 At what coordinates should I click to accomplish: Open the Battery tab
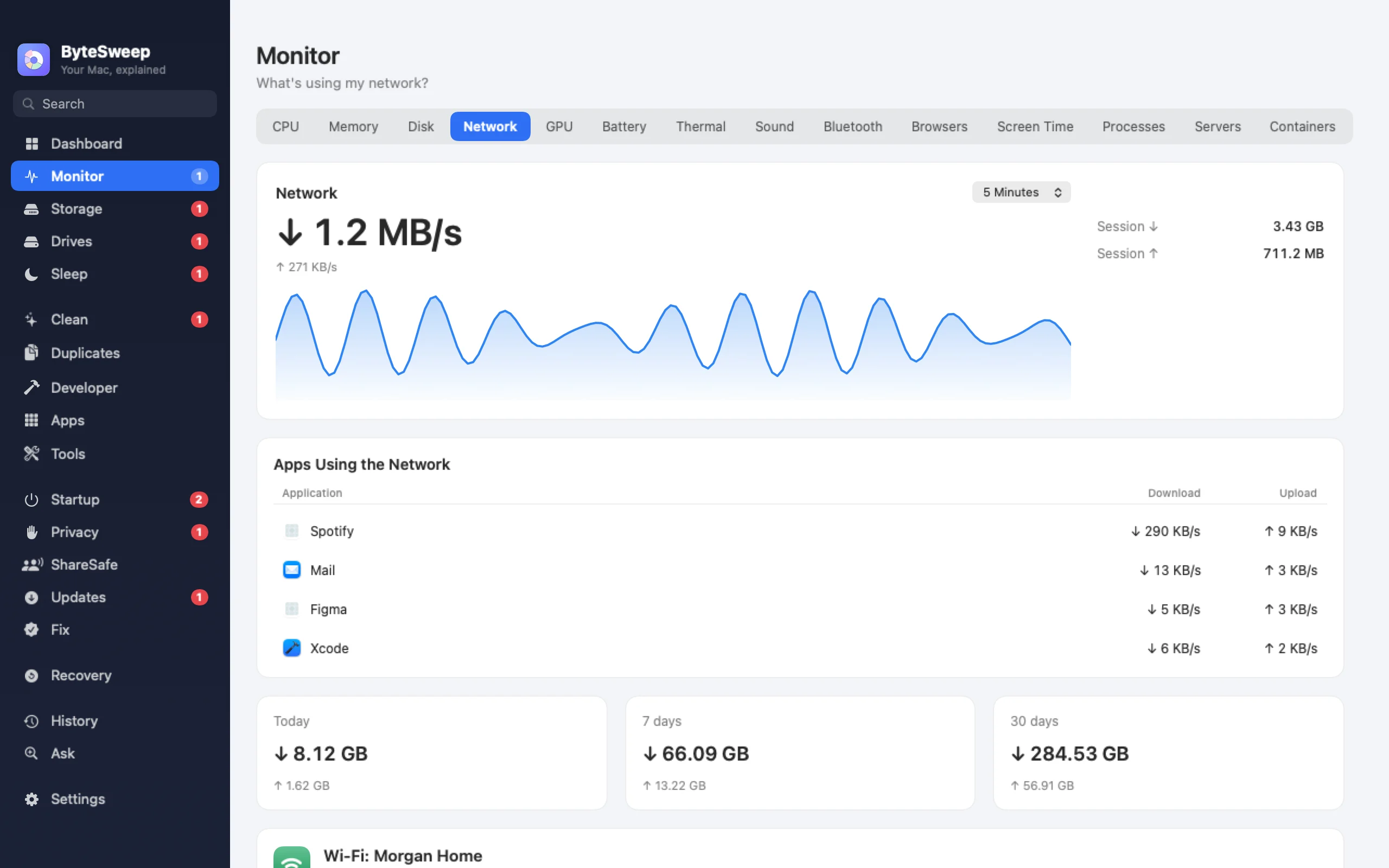point(624,126)
